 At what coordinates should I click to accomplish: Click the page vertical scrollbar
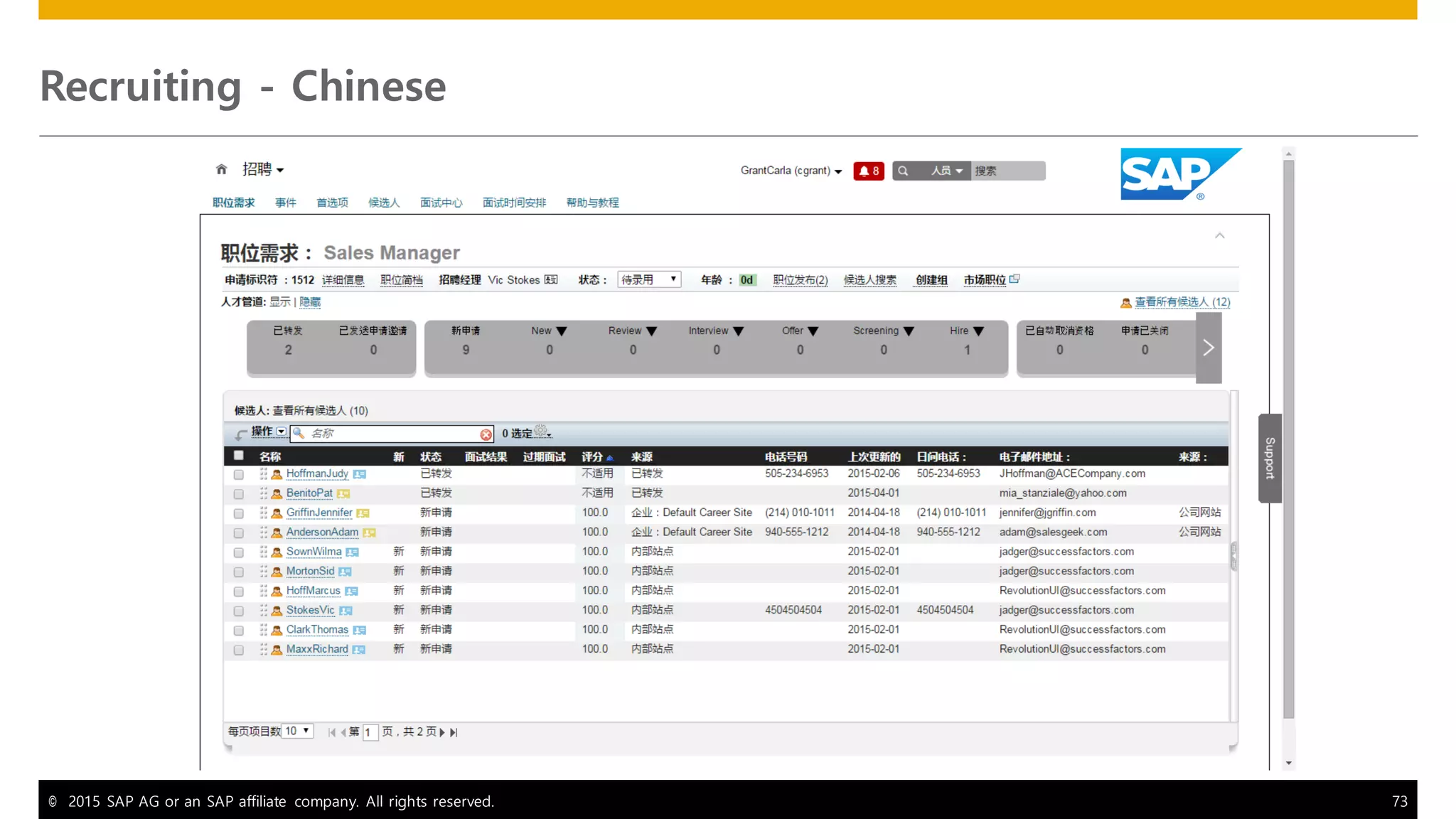tap(1289, 439)
